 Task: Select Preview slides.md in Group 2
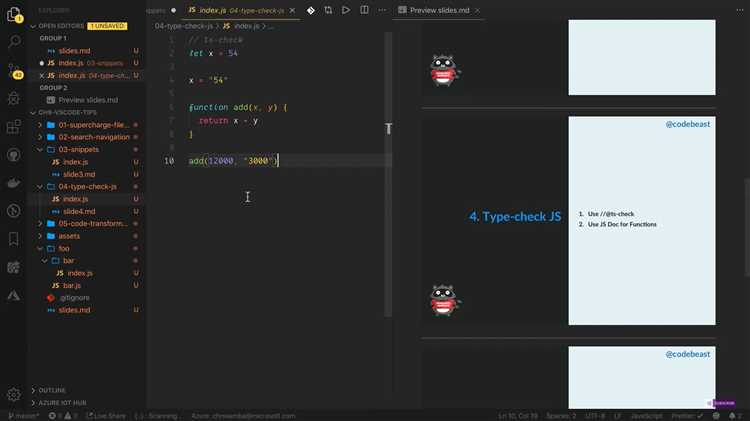pos(88,100)
